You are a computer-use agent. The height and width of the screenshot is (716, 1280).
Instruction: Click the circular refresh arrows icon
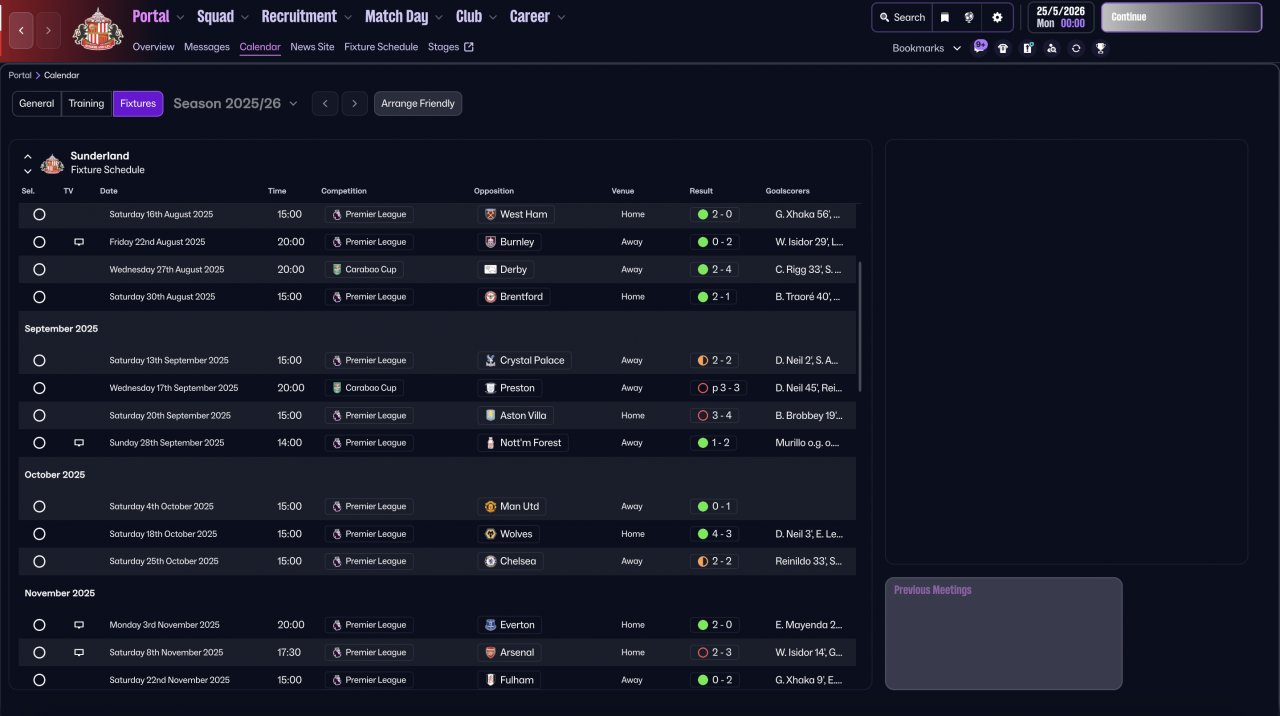[1076, 48]
